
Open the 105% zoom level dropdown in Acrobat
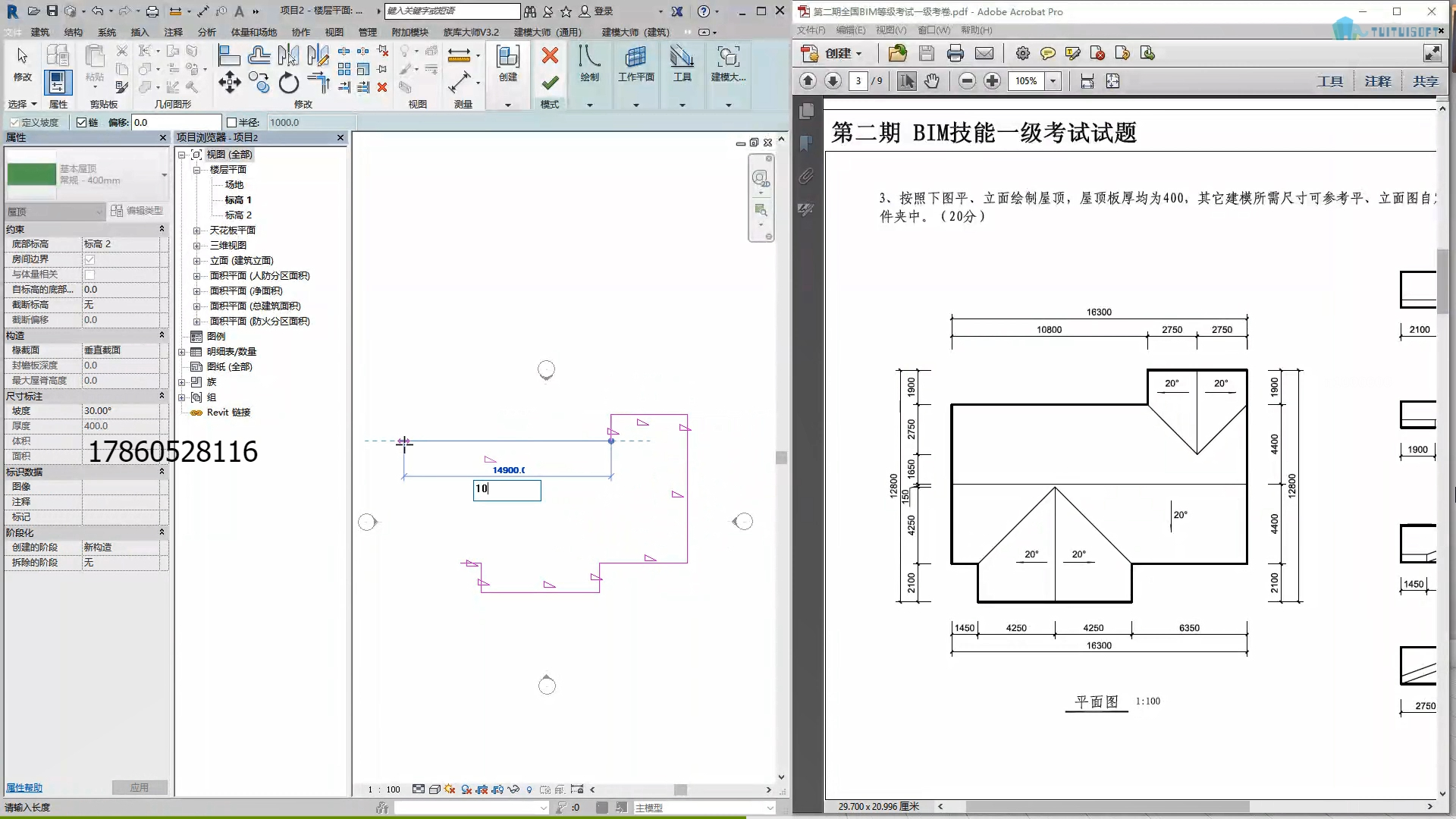pos(1053,81)
